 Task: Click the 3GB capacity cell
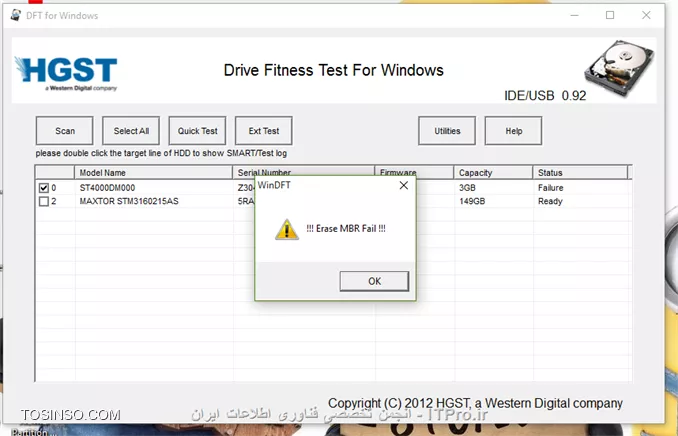(467, 188)
